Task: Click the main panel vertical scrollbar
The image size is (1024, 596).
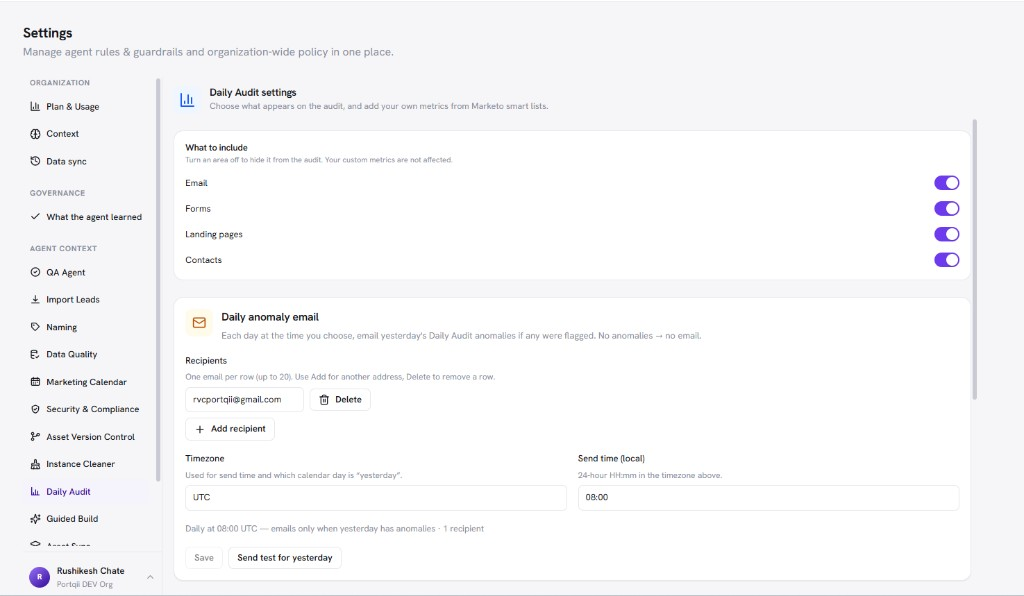Action: 975,259
